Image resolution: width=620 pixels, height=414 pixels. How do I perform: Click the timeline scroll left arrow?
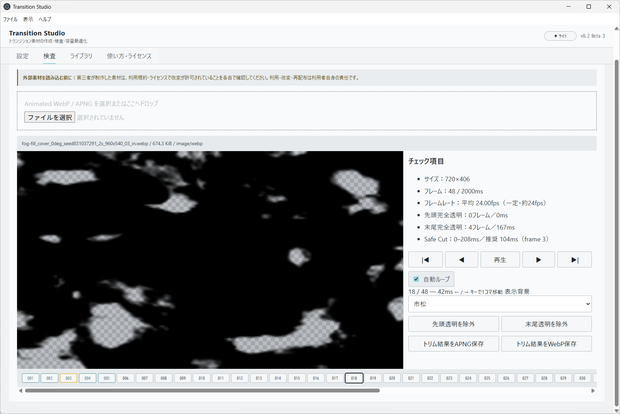(21, 391)
